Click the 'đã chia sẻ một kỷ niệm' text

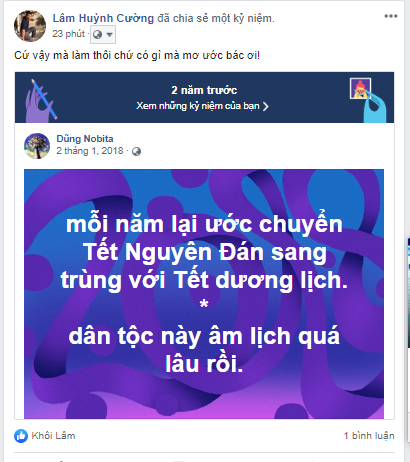[216, 18]
